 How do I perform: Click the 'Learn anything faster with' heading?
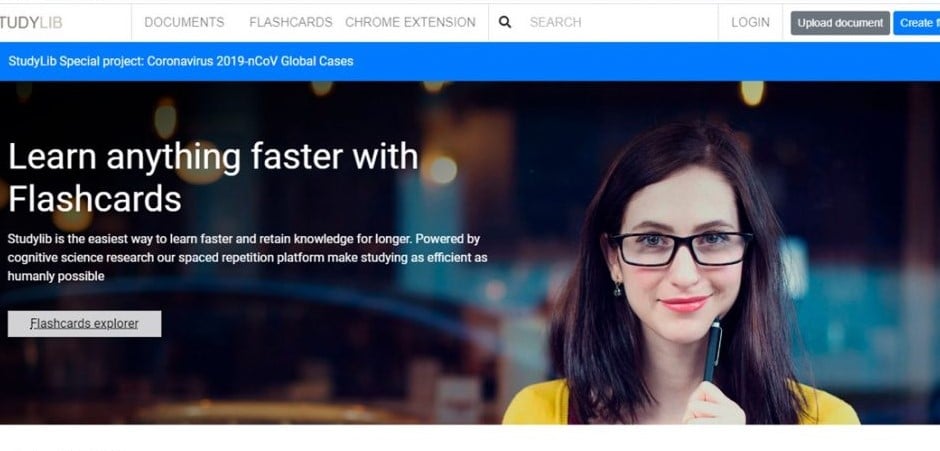tap(213, 157)
